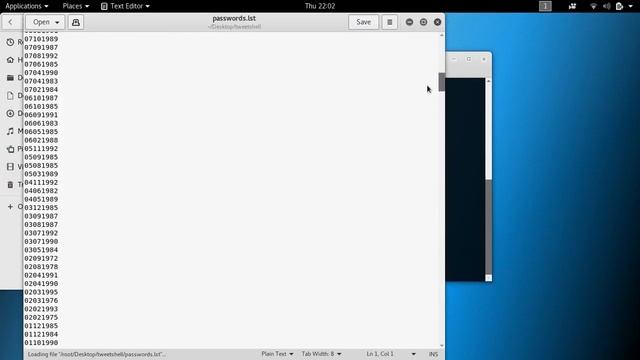This screenshot has height=360, width=640.
Task: Open the Applications menu
Action: coord(27,6)
